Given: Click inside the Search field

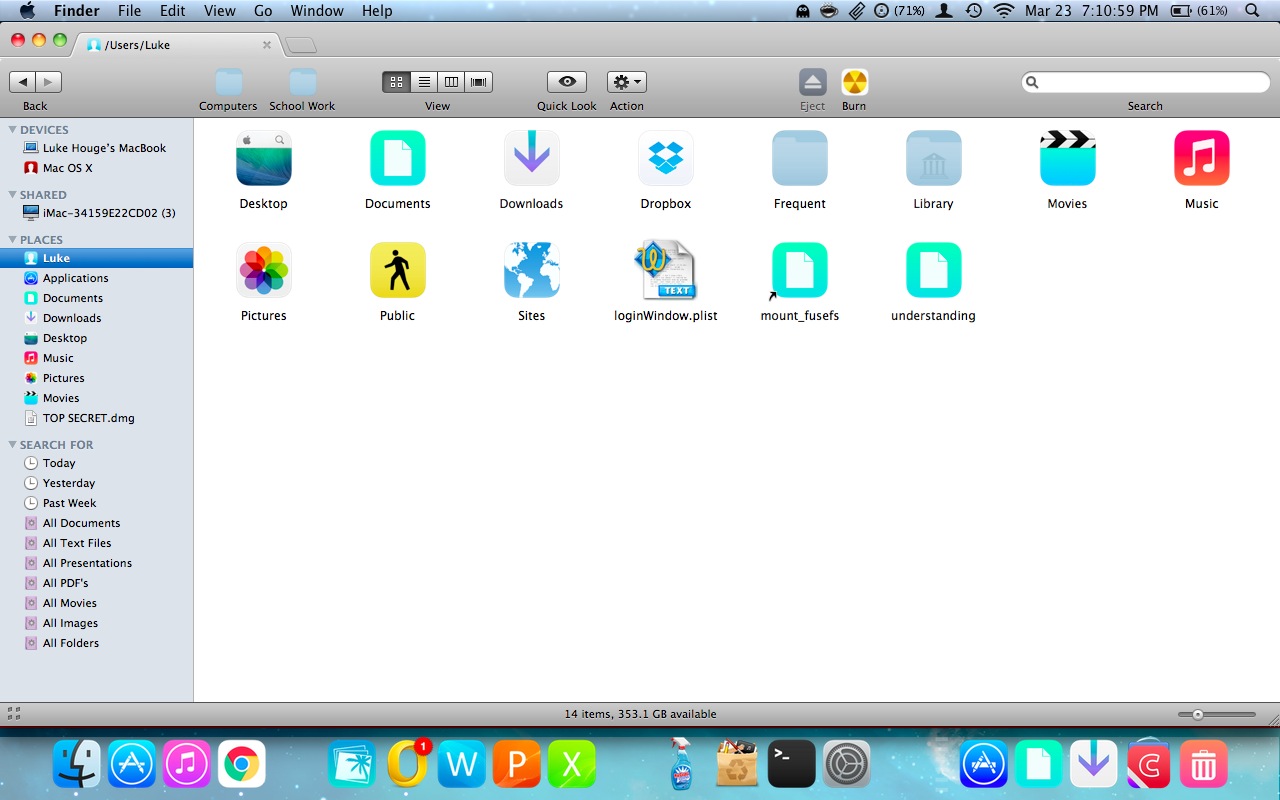Looking at the screenshot, I should (x=1143, y=81).
